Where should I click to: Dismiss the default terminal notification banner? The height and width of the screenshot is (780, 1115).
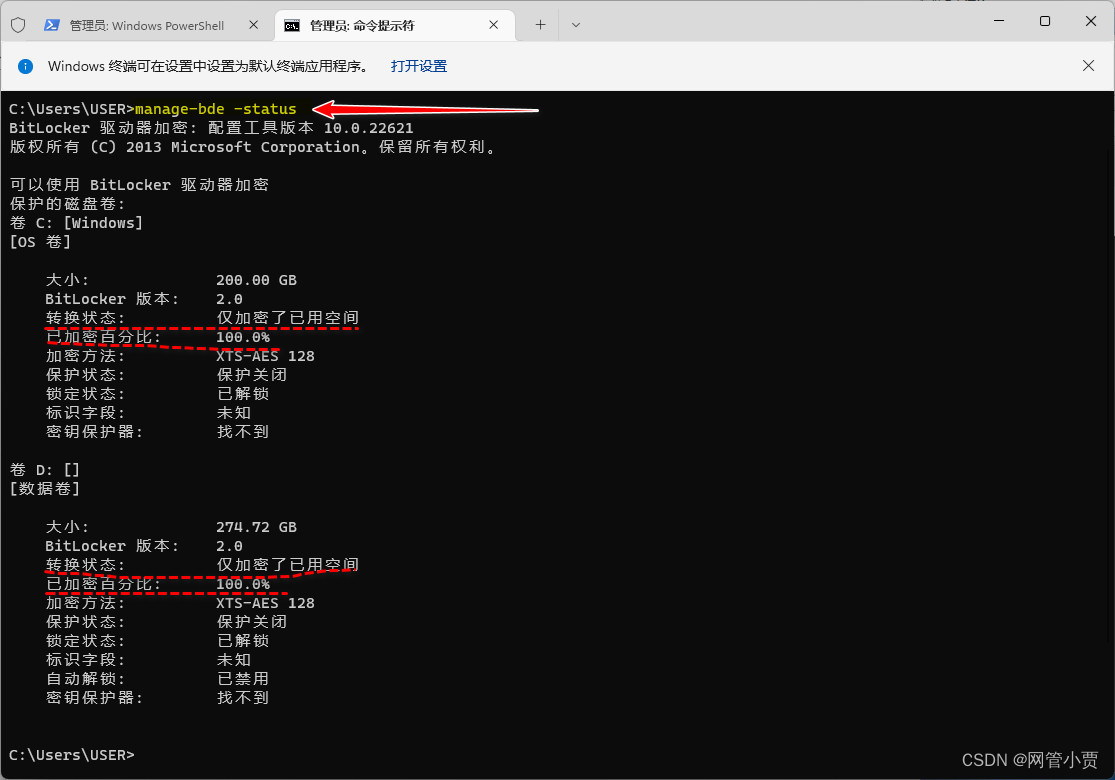coord(1089,66)
